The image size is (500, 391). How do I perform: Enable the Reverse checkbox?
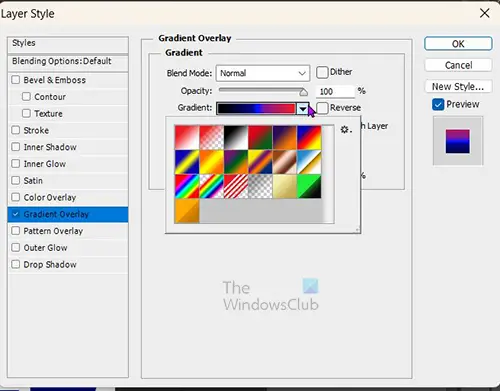click(x=322, y=108)
